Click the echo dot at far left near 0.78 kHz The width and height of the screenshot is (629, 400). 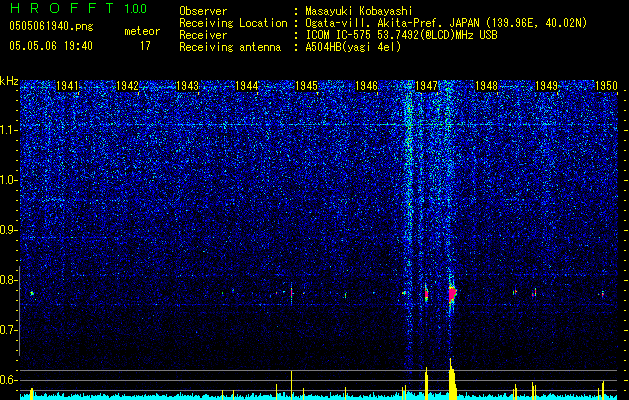[32, 294]
